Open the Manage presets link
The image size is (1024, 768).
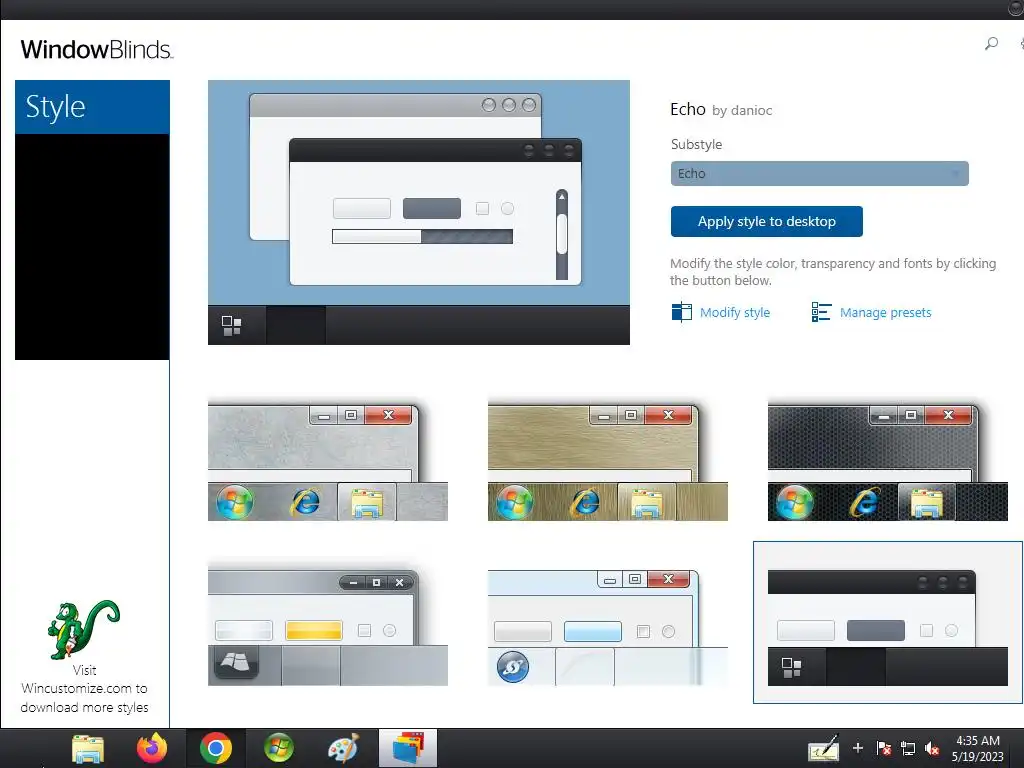[885, 313]
